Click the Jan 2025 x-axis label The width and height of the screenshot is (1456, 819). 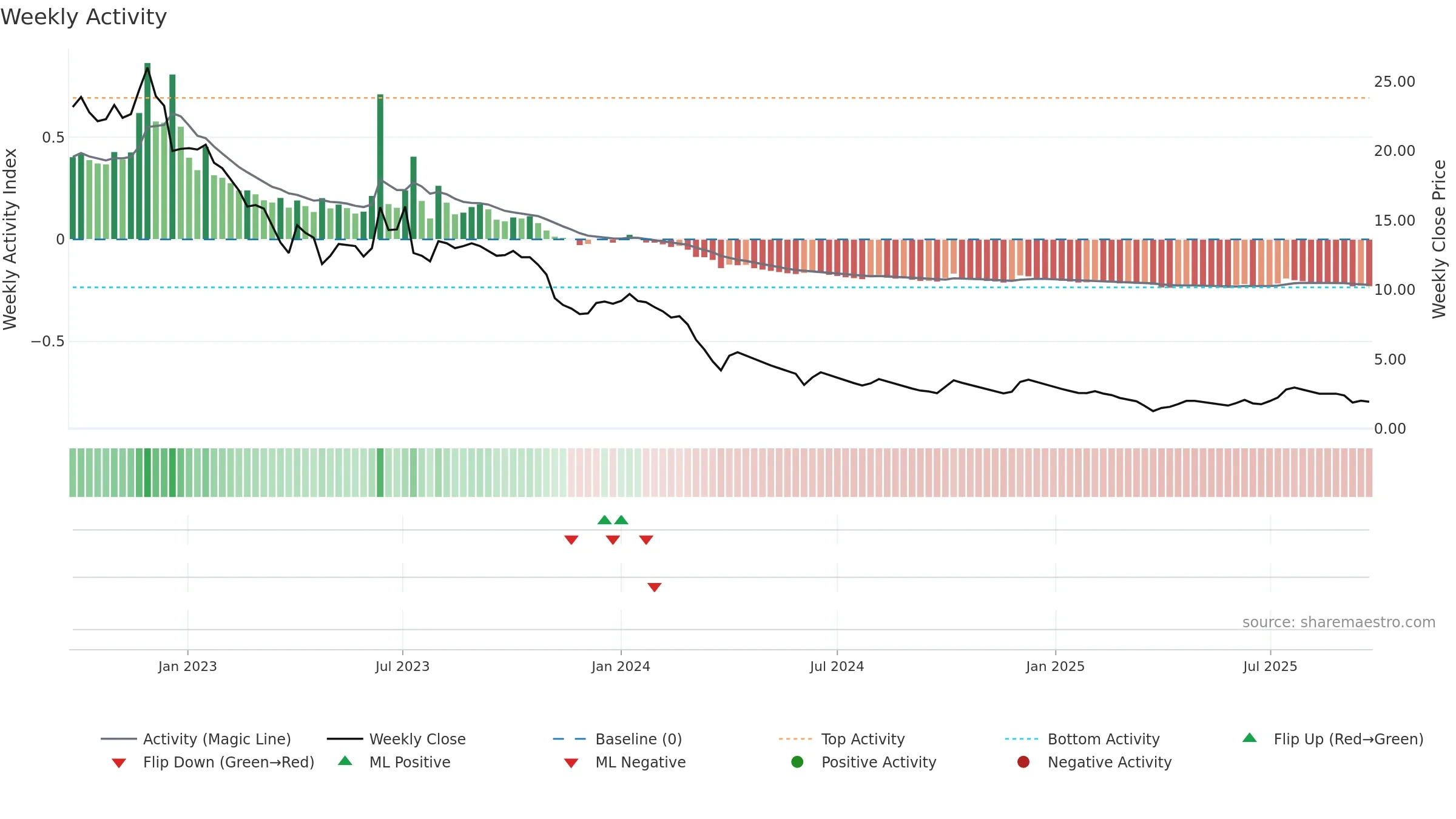pos(1055,666)
